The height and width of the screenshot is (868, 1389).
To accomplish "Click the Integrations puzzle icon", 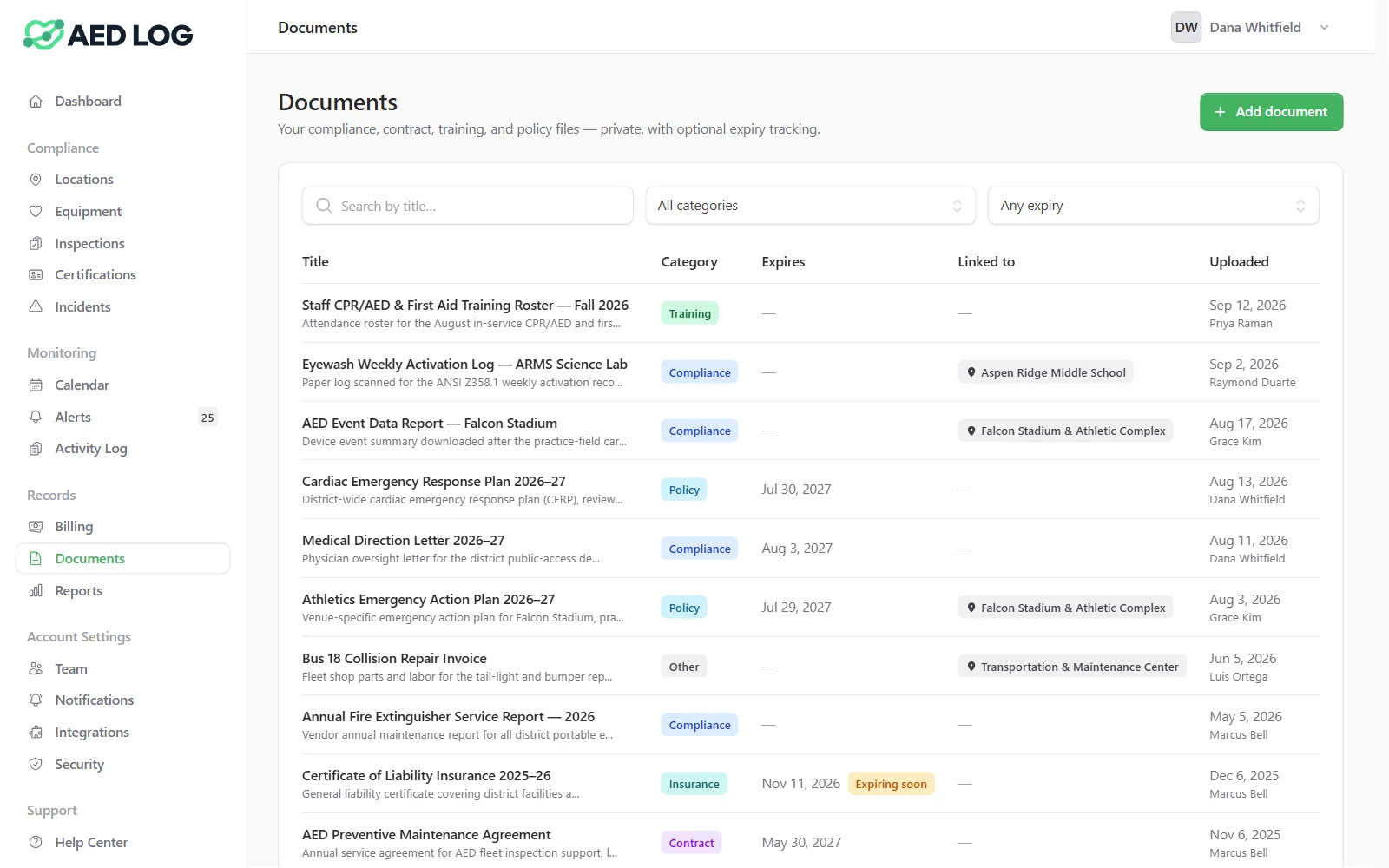I will tap(36, 733).
